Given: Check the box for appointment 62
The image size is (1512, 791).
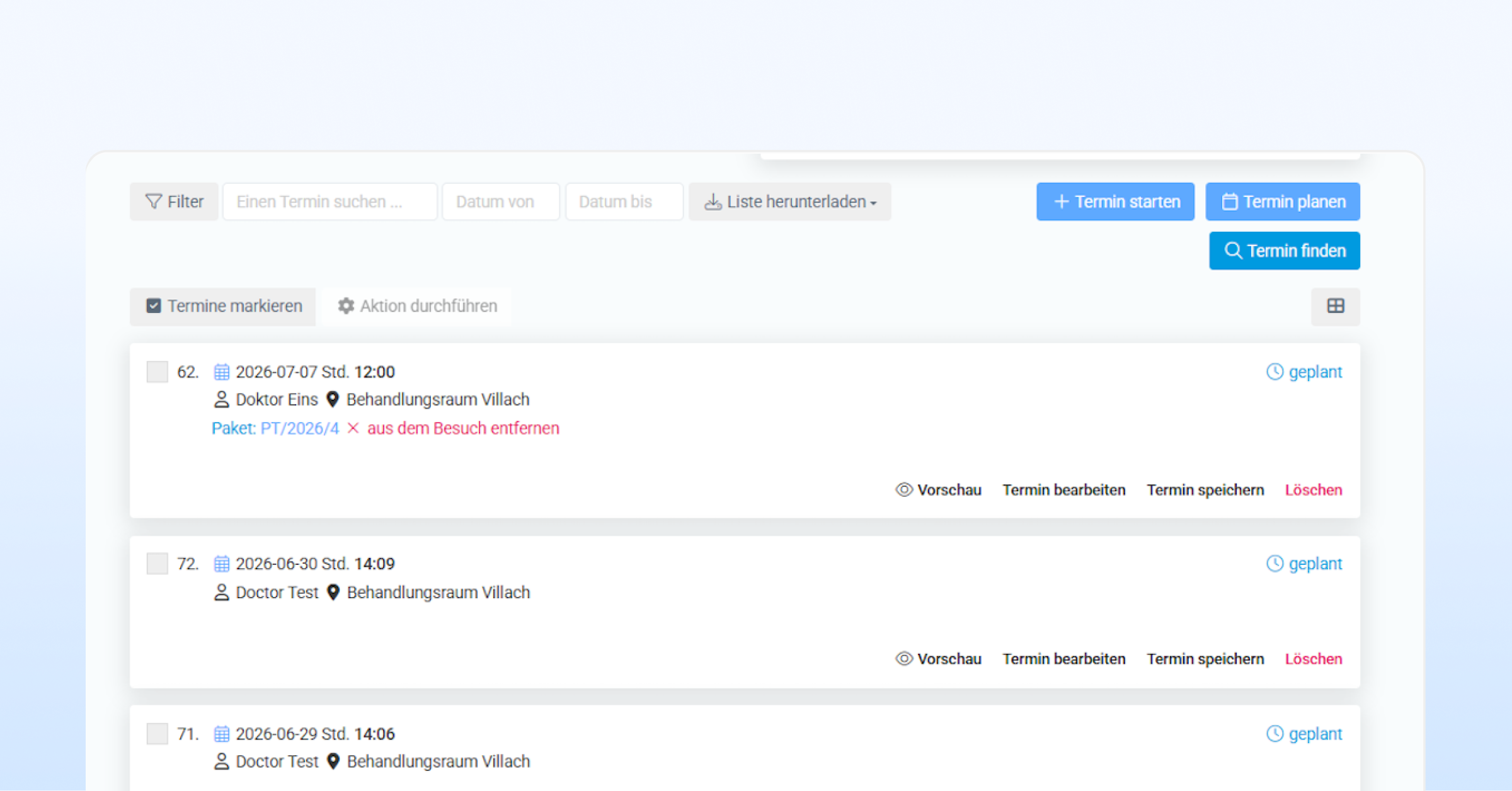Looking at the screenshot, I should 157,372.
